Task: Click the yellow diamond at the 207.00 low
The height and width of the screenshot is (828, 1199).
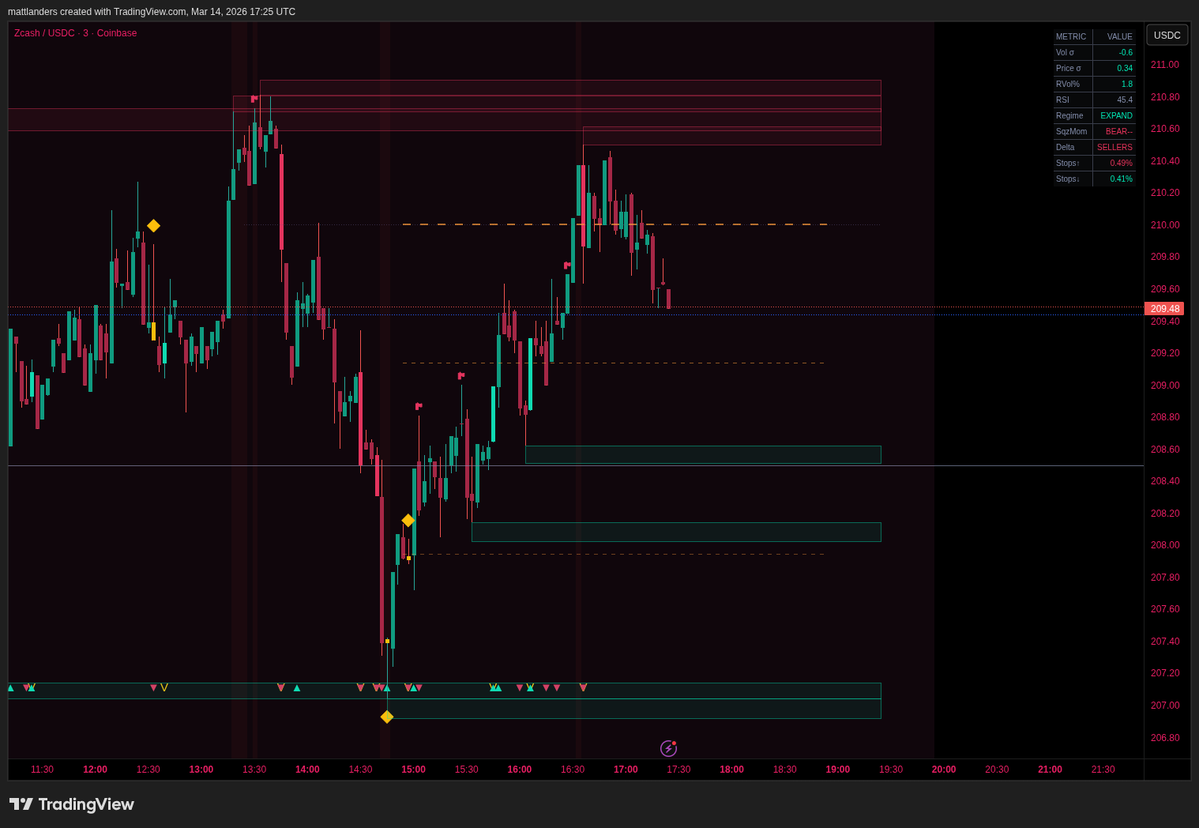Action: pos(387,716)
